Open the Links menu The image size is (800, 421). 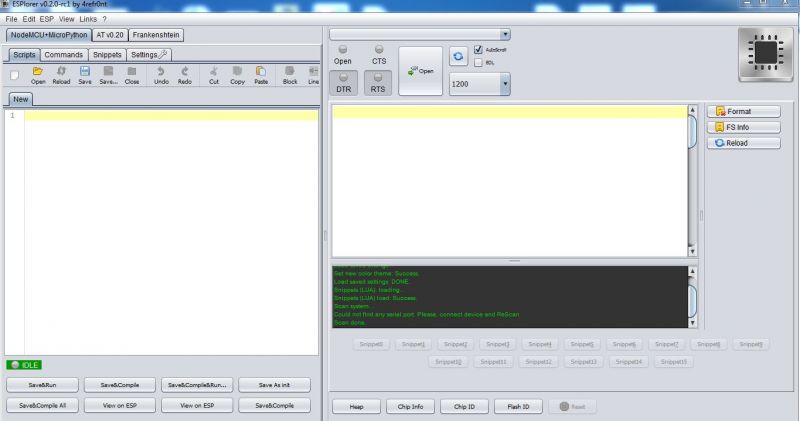point(88,19)
